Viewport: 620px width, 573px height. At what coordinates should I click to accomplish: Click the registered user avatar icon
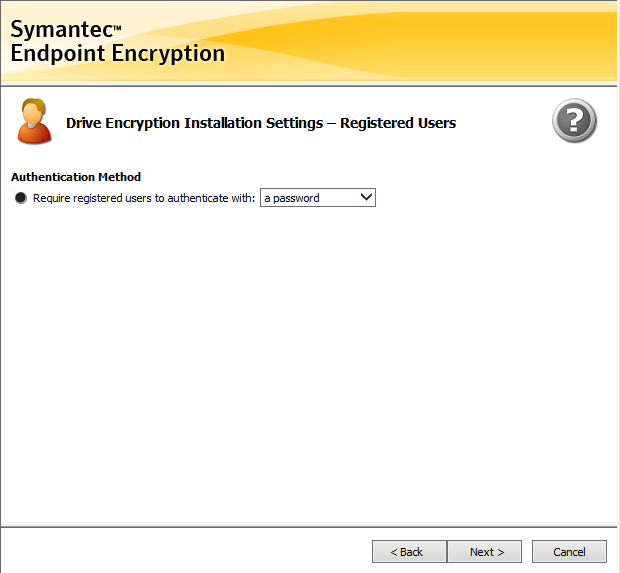(x=33, y=122)
